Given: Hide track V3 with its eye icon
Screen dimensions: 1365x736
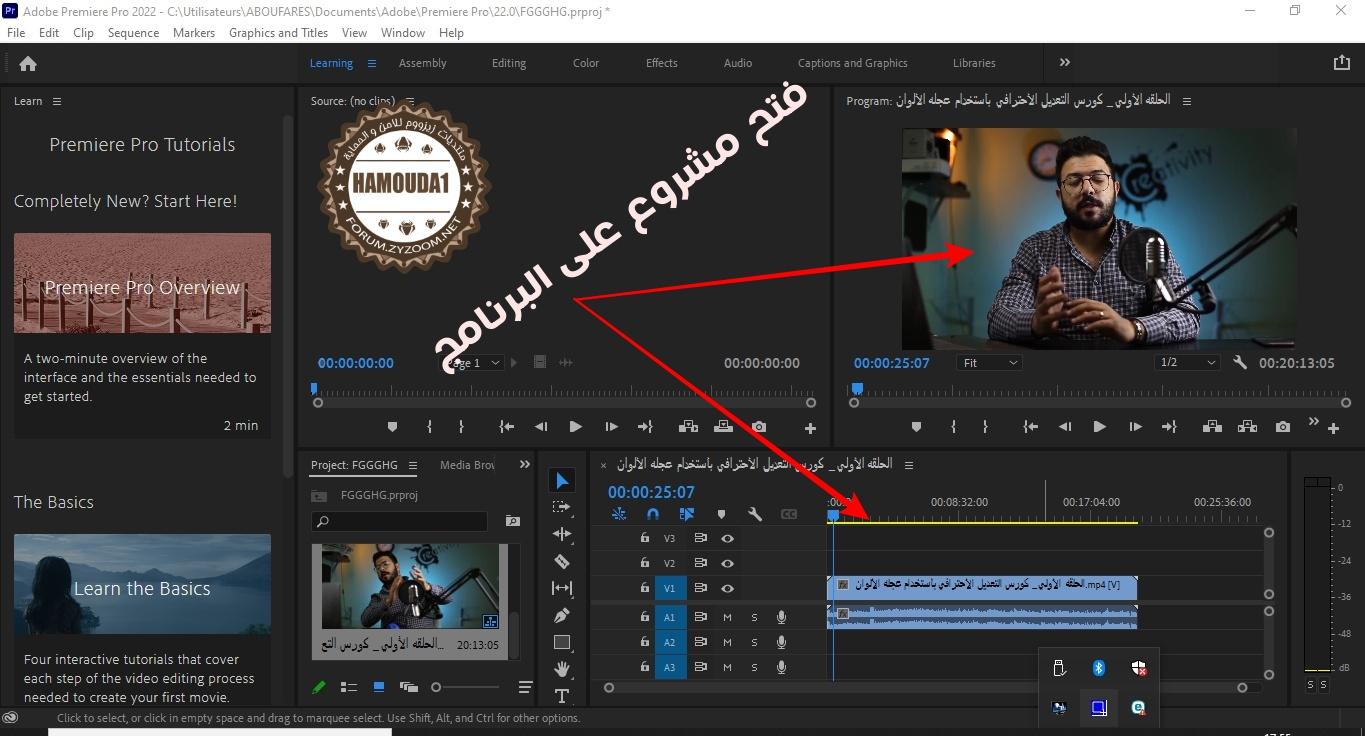Looking at the screenshot, I should [x=727, y=538].
